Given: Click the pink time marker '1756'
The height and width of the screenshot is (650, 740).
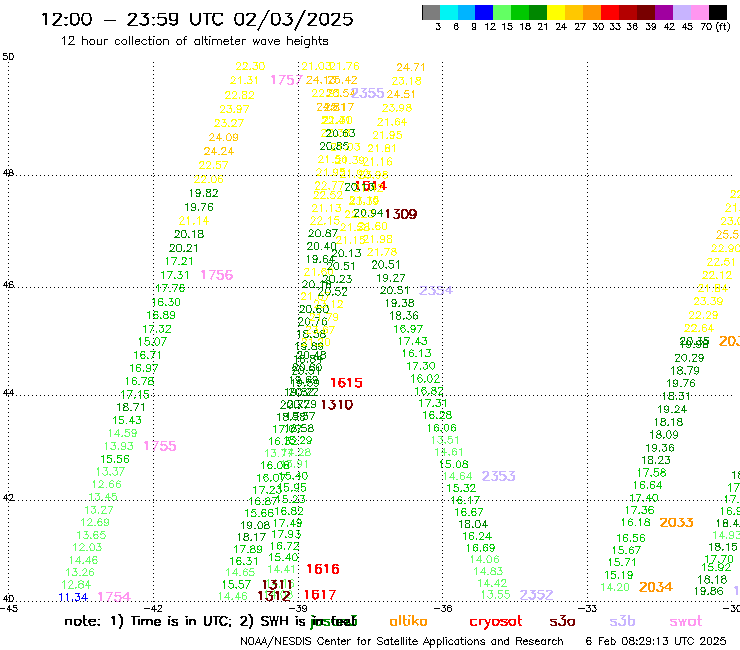Looking at the screenshot, I should coord(217,275).
